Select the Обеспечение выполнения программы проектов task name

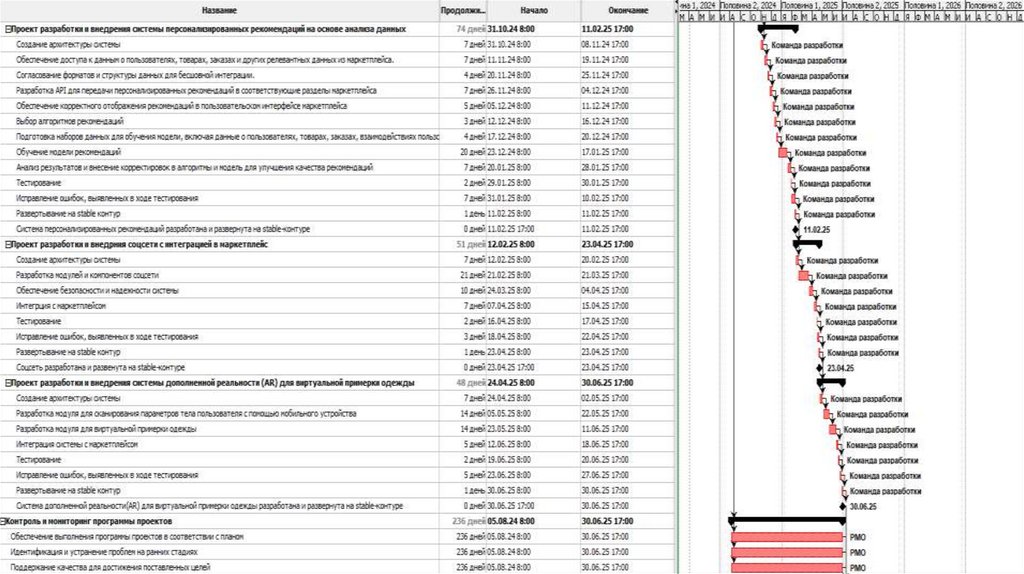click(x=127, y=537)
